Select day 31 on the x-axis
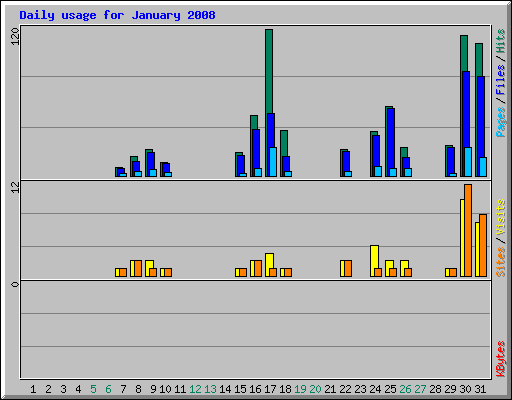This screenshot has width=512, height=400. [480, 389]
